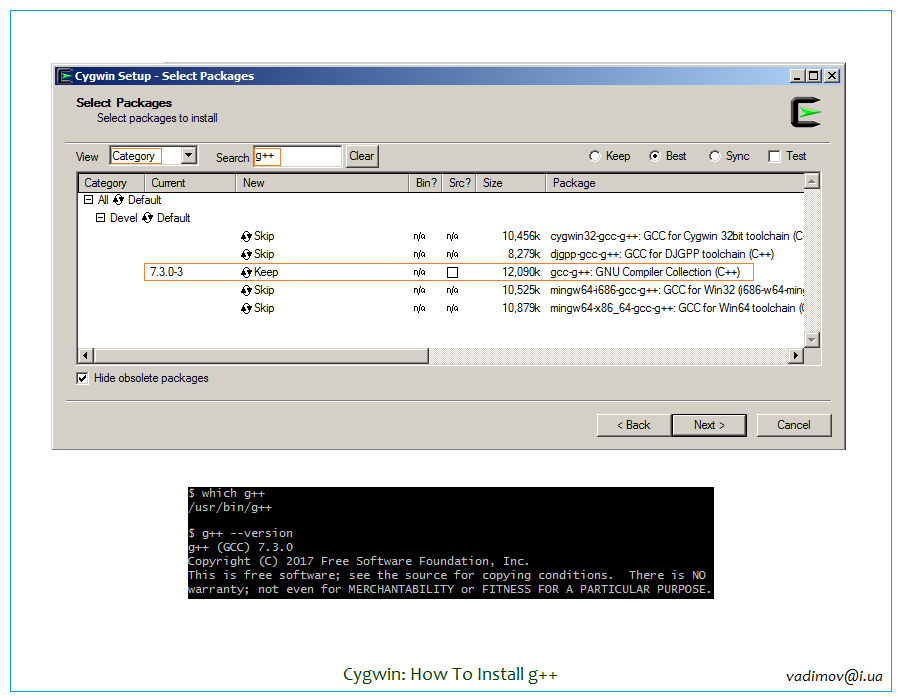Proceed with the Next button
This screenshot has width=900, height=700.
tap(709, 425)
